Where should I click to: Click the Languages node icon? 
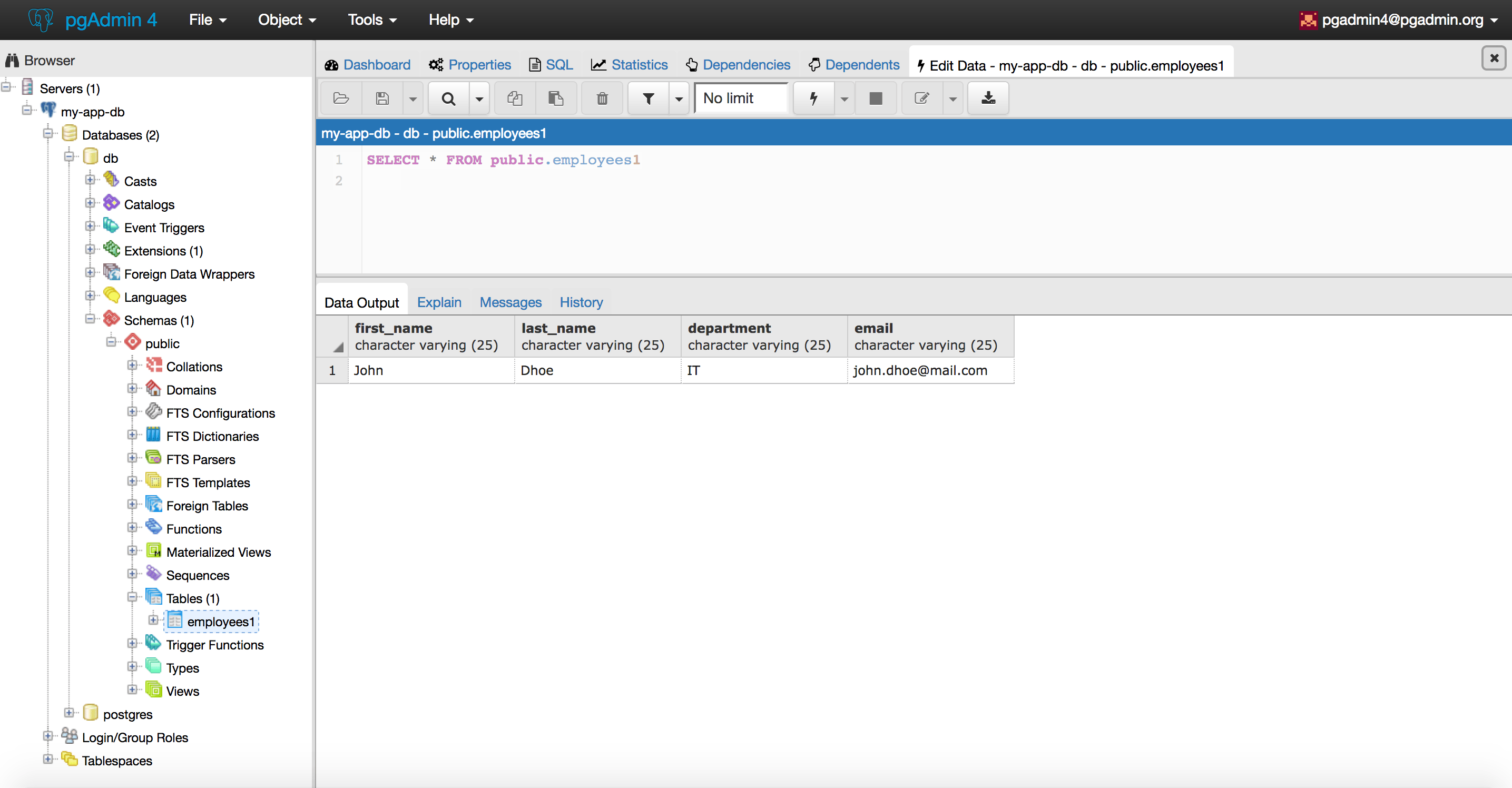click(x=111, y=295)
